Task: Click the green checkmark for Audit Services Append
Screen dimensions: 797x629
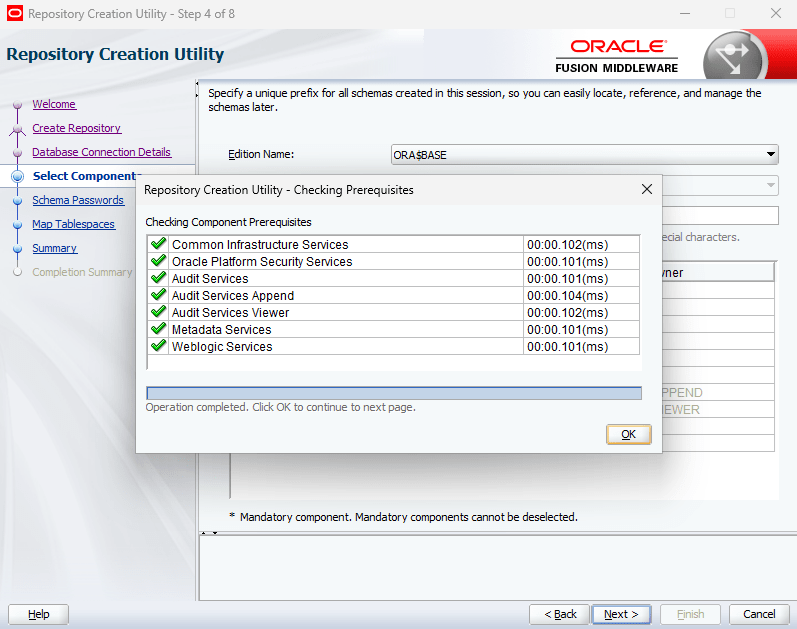Action: click(159, 295)
